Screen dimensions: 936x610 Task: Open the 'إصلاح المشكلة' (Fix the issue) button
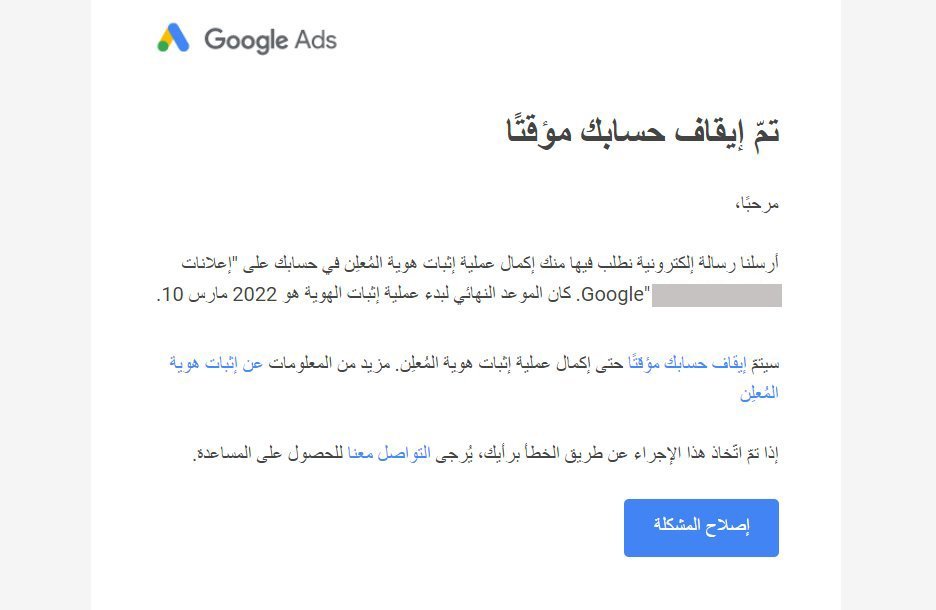(700, 528)
